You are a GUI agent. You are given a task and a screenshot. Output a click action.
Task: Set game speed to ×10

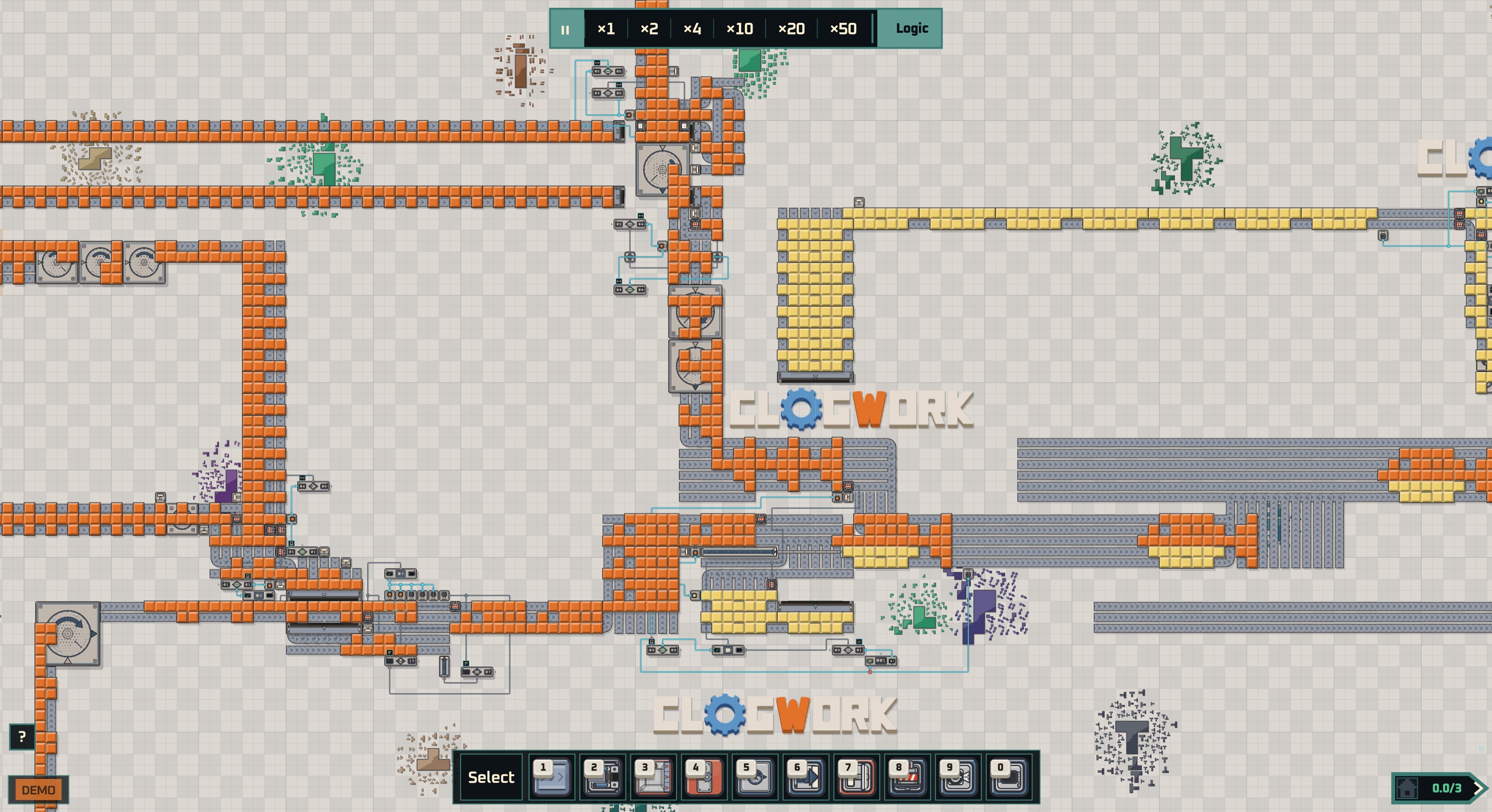pos(740,29)
